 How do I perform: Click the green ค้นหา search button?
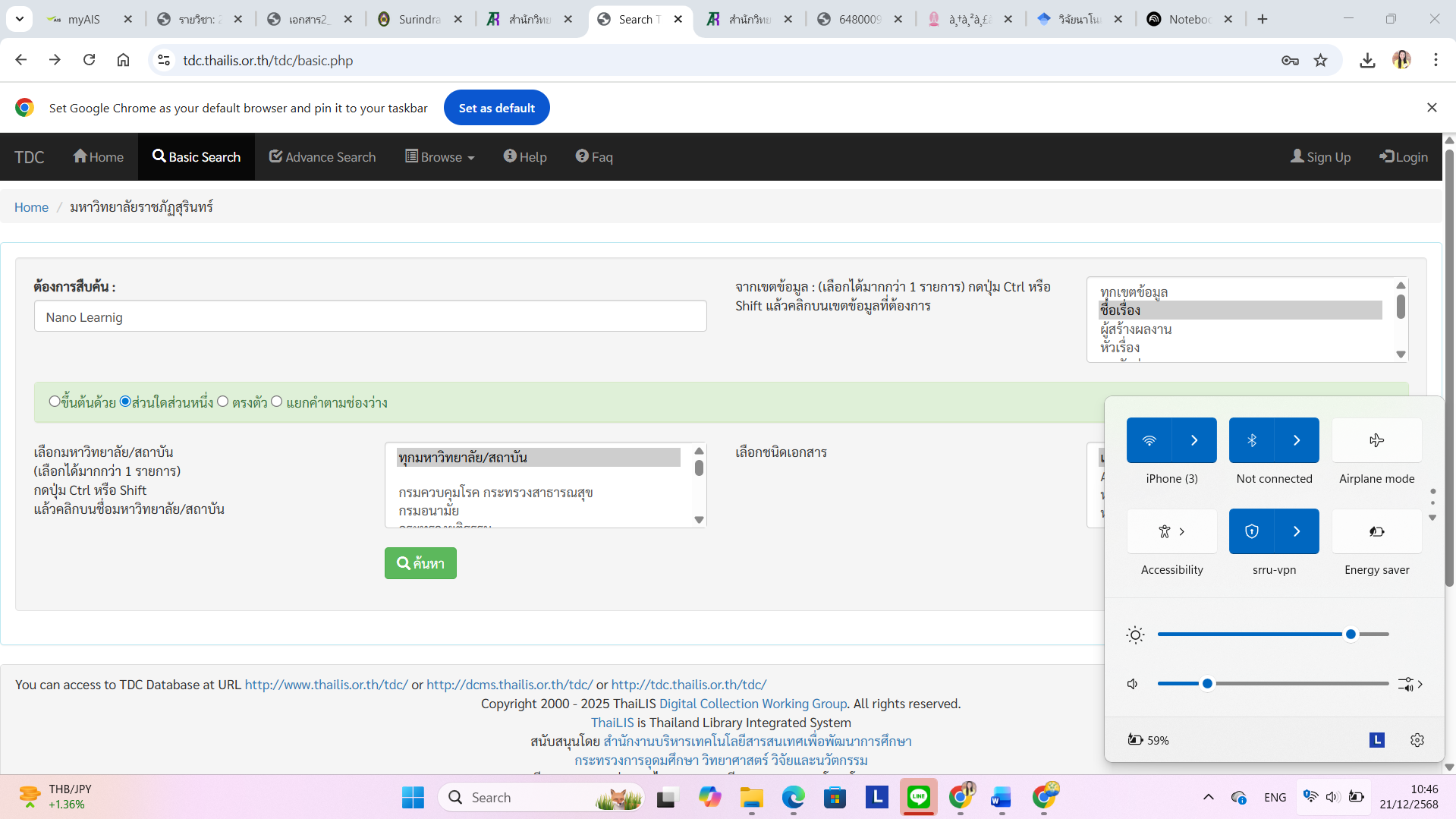coord(420,563)
